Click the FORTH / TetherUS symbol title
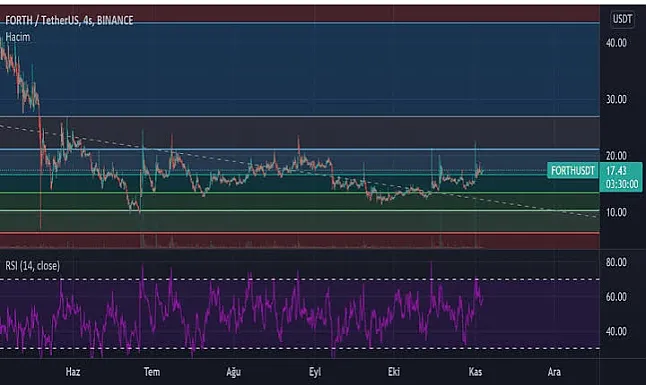The image size is (646, 385). (69, 20)
